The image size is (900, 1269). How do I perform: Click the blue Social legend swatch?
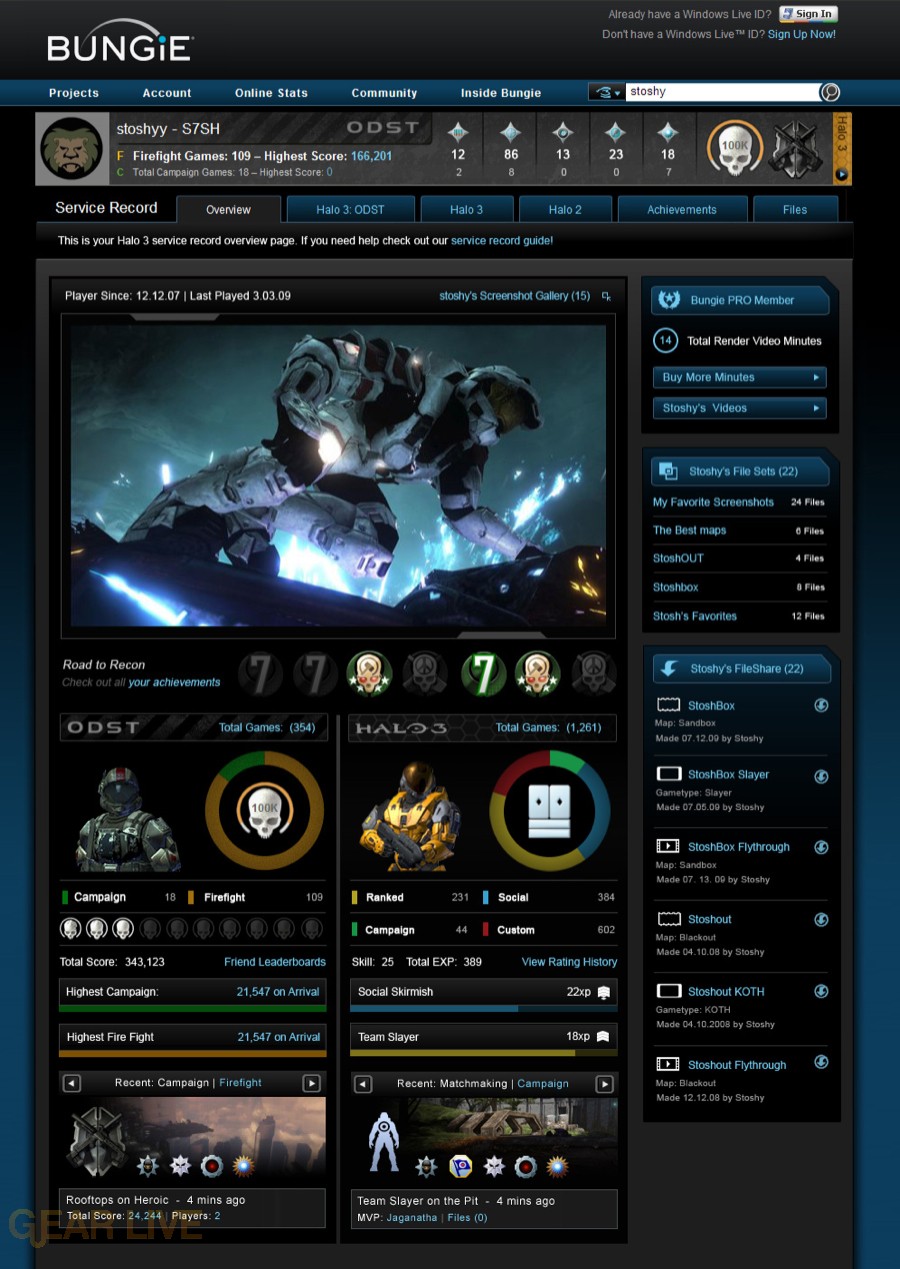point(485,897)
